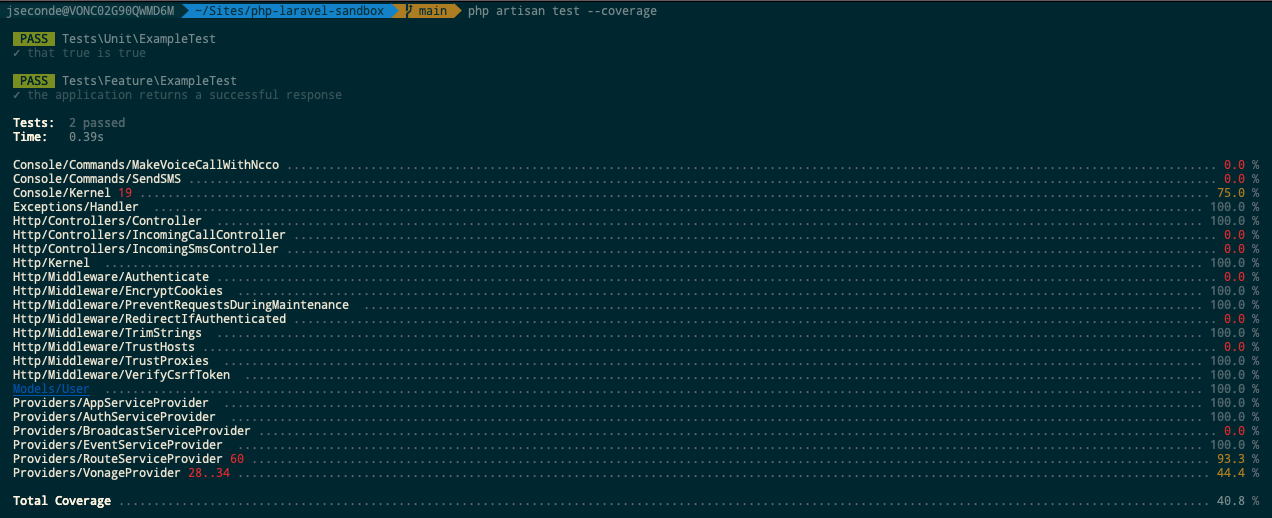Viewport: 1272px width, 518px height.
Task: Click Http/Controllers/IncomingSmsController entry
Action: tap(146, 249)
